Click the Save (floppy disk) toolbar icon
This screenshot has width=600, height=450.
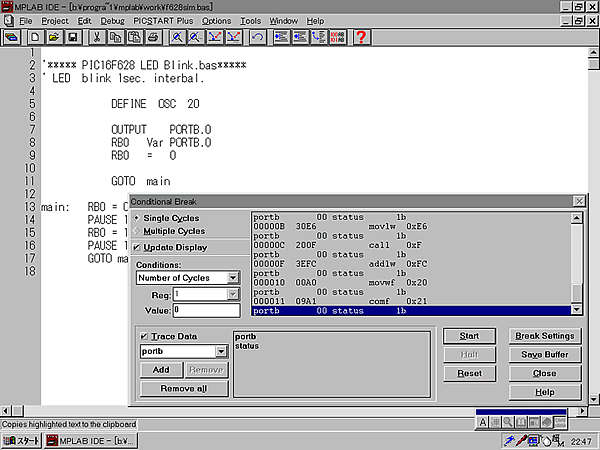coord(74,37)
